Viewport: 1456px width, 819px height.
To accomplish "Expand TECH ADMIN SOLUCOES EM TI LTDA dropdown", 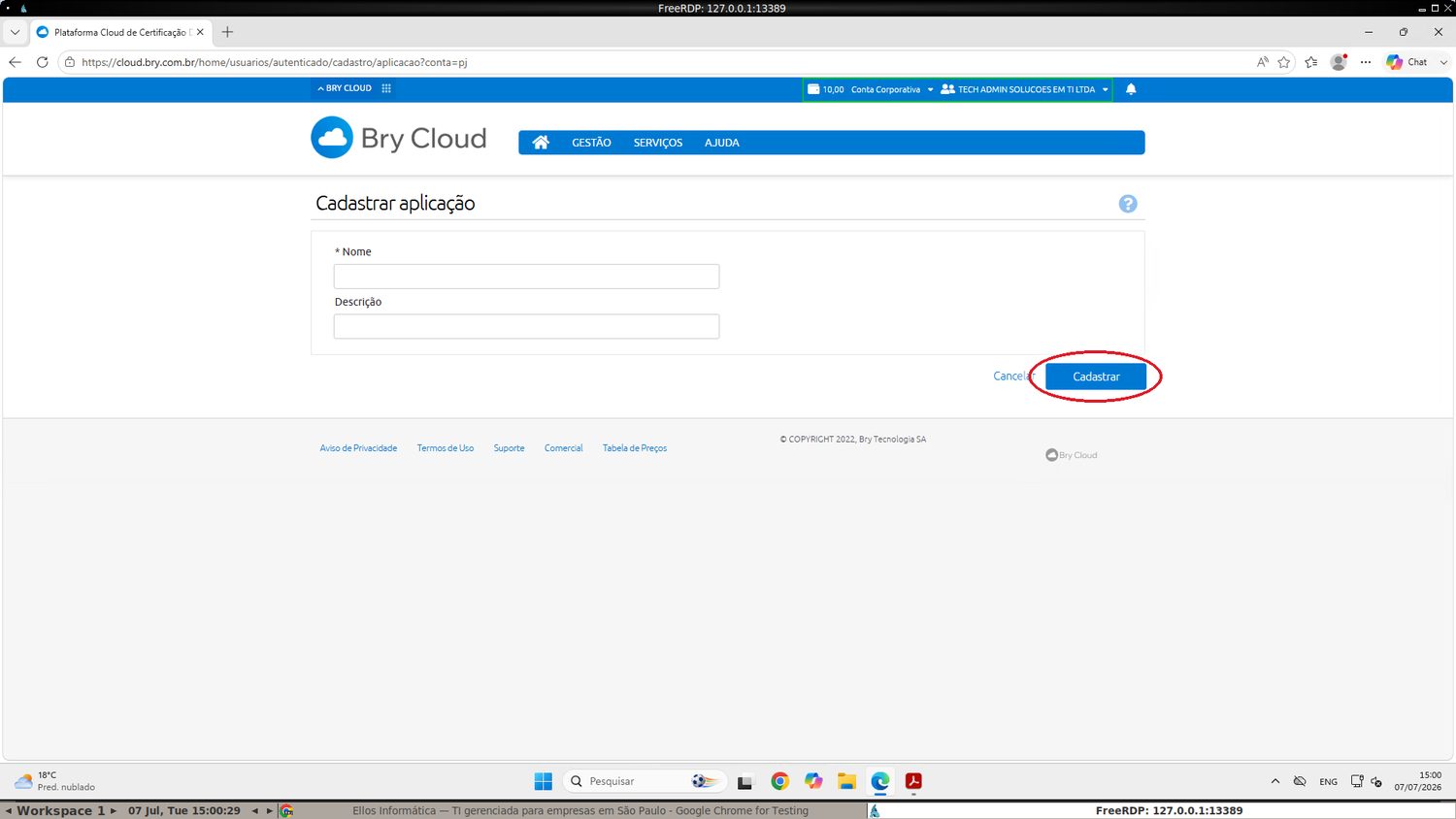I will coord(1025,89).
